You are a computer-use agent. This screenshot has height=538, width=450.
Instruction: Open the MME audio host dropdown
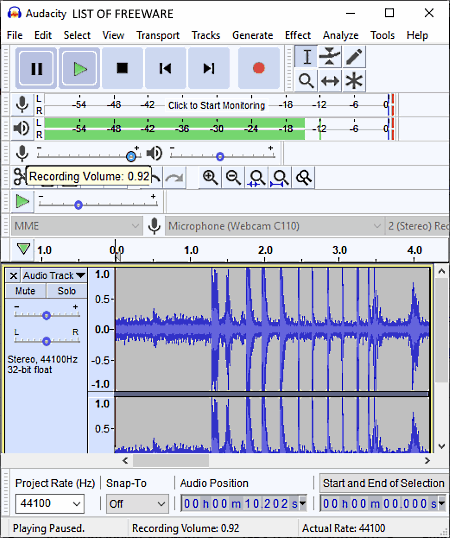point(76,226)
